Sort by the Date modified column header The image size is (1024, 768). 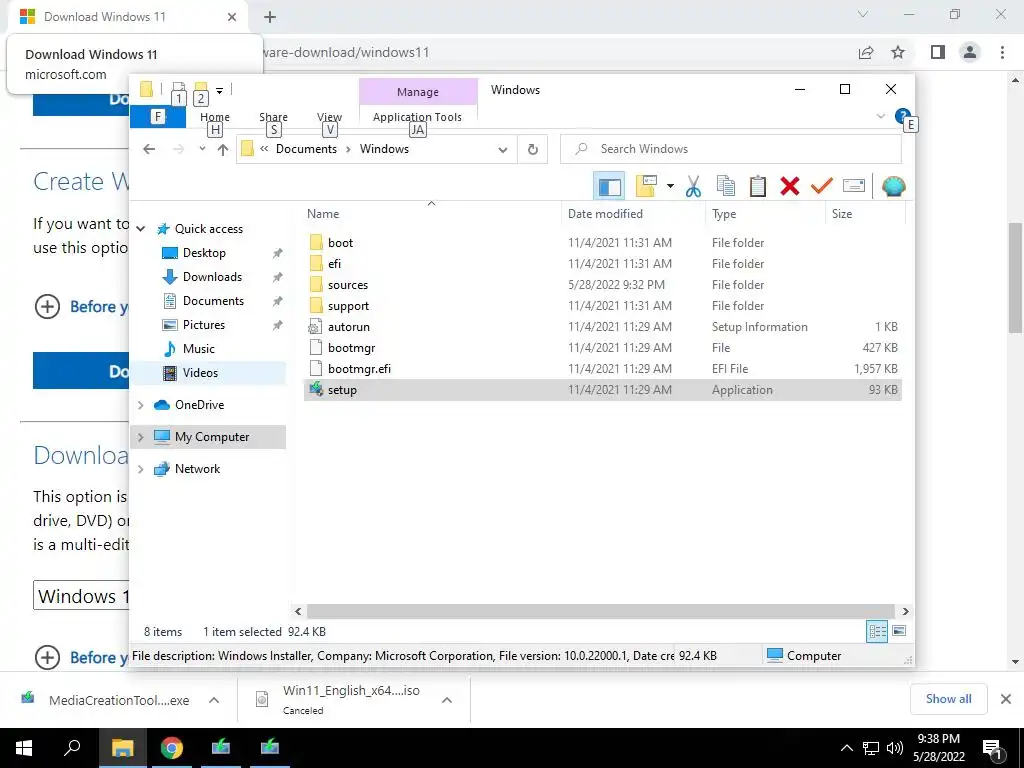click(x=632, y=214)
